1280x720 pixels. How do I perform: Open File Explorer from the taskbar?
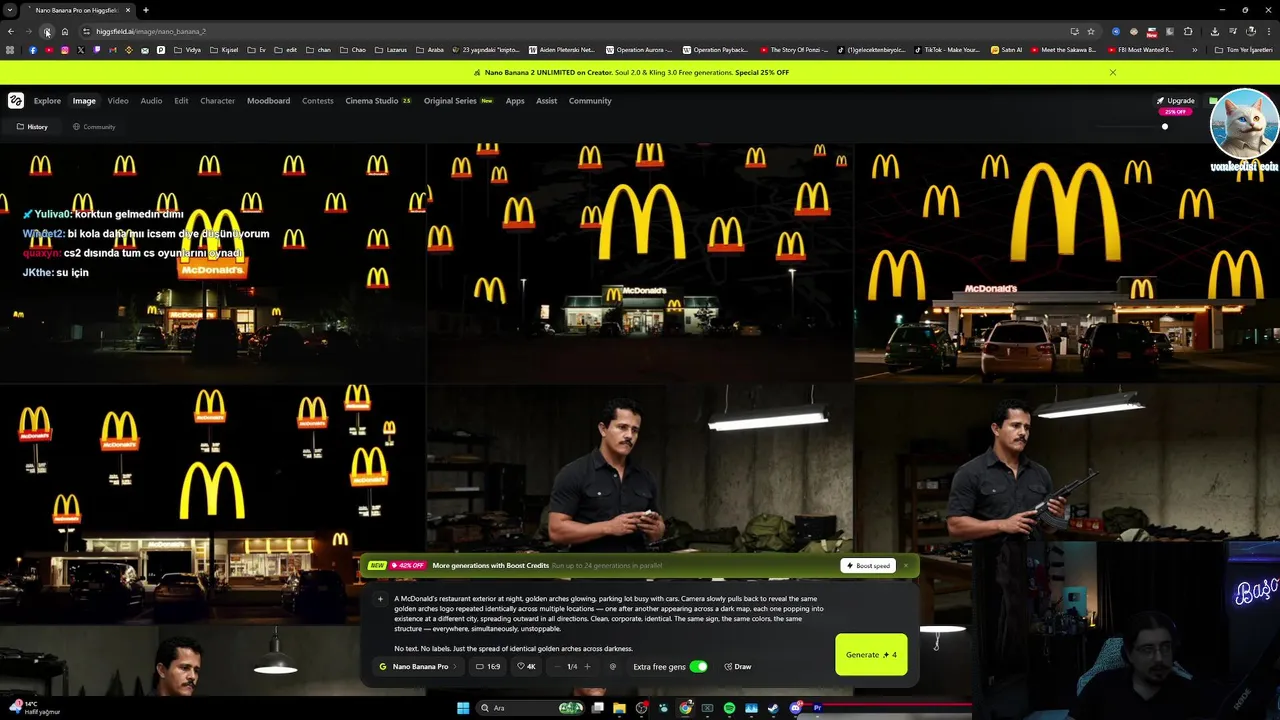coord(619,708)
